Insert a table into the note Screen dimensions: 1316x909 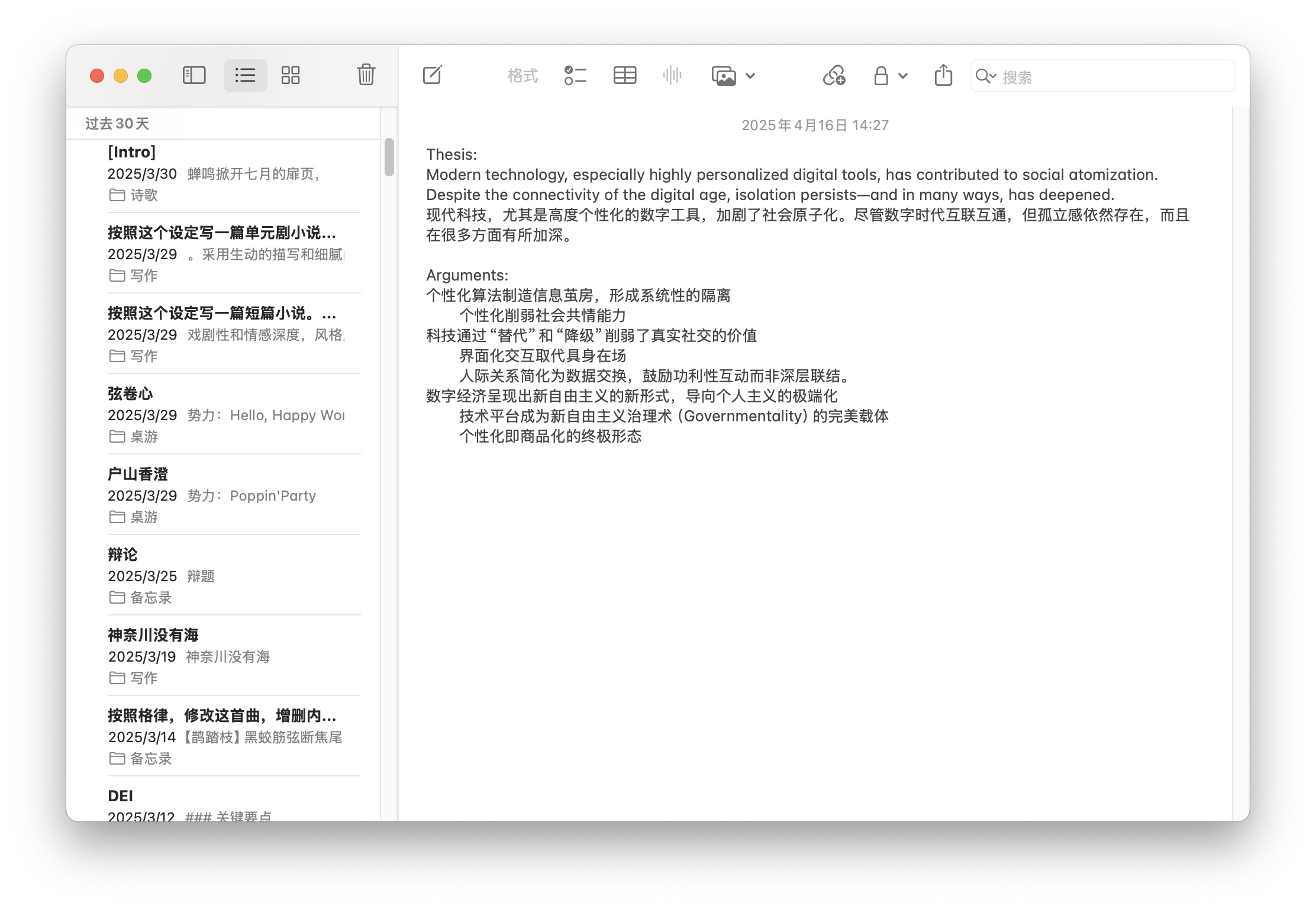click(625, 75)
